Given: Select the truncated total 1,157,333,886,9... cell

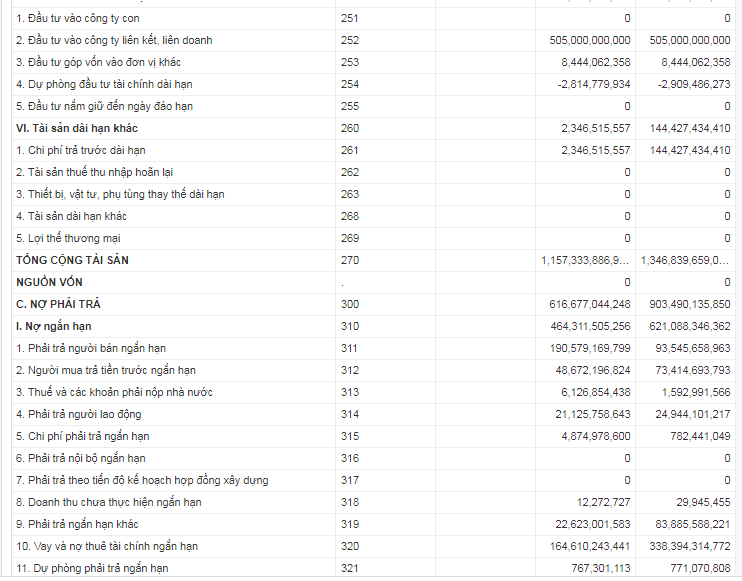Looking at the screenshot, I should pos(585,260).
